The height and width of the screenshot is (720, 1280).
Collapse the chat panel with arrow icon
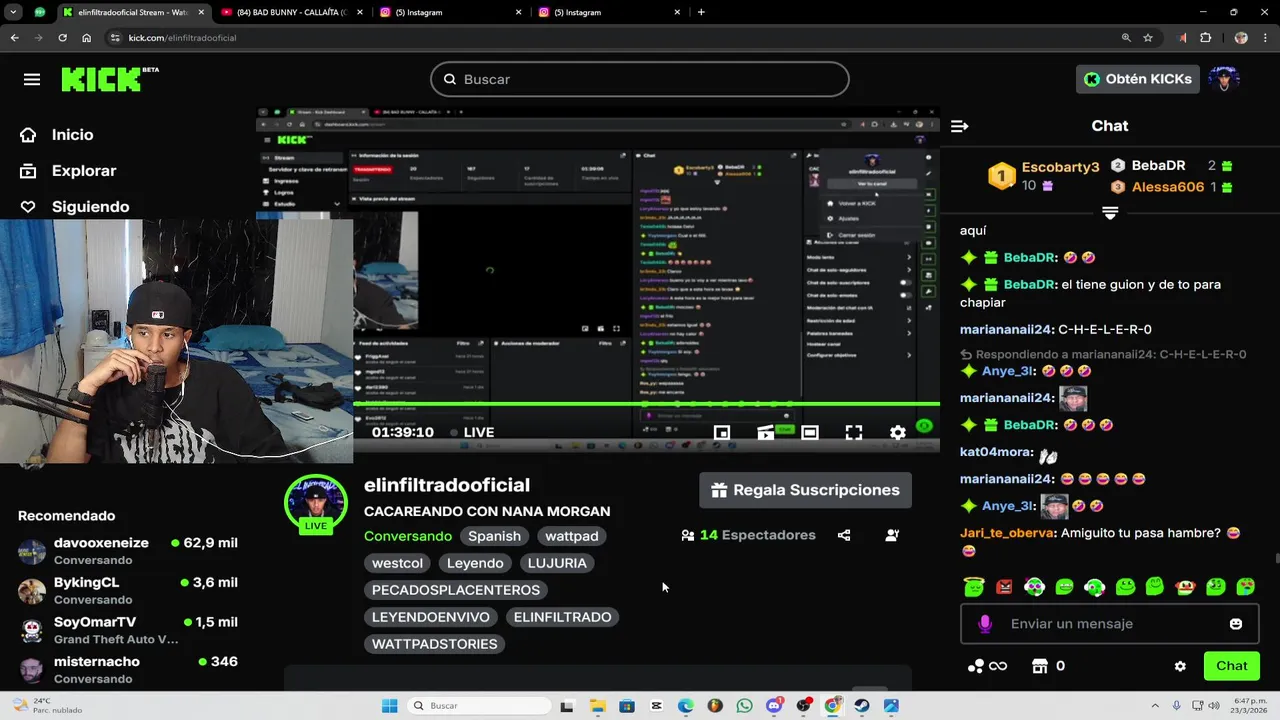point(960,126)
